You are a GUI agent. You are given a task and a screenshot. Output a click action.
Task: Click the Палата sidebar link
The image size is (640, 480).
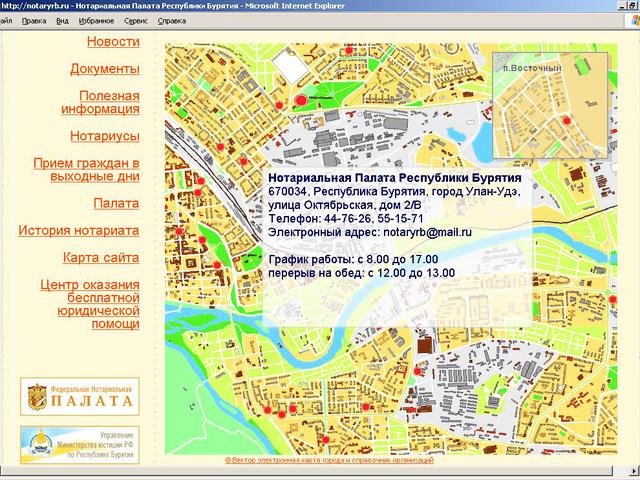point(116,203)
